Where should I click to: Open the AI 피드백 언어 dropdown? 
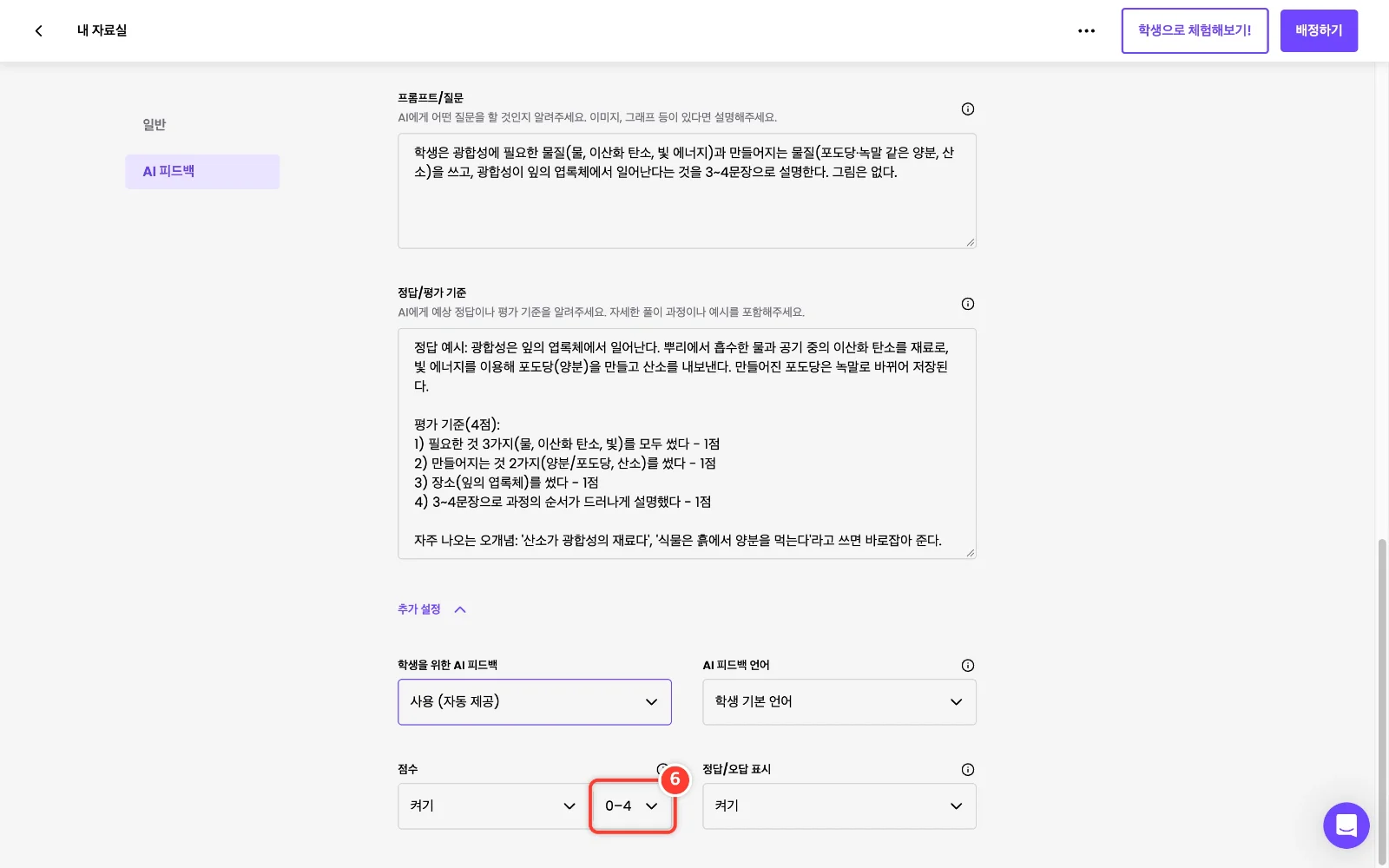[839, 702]
